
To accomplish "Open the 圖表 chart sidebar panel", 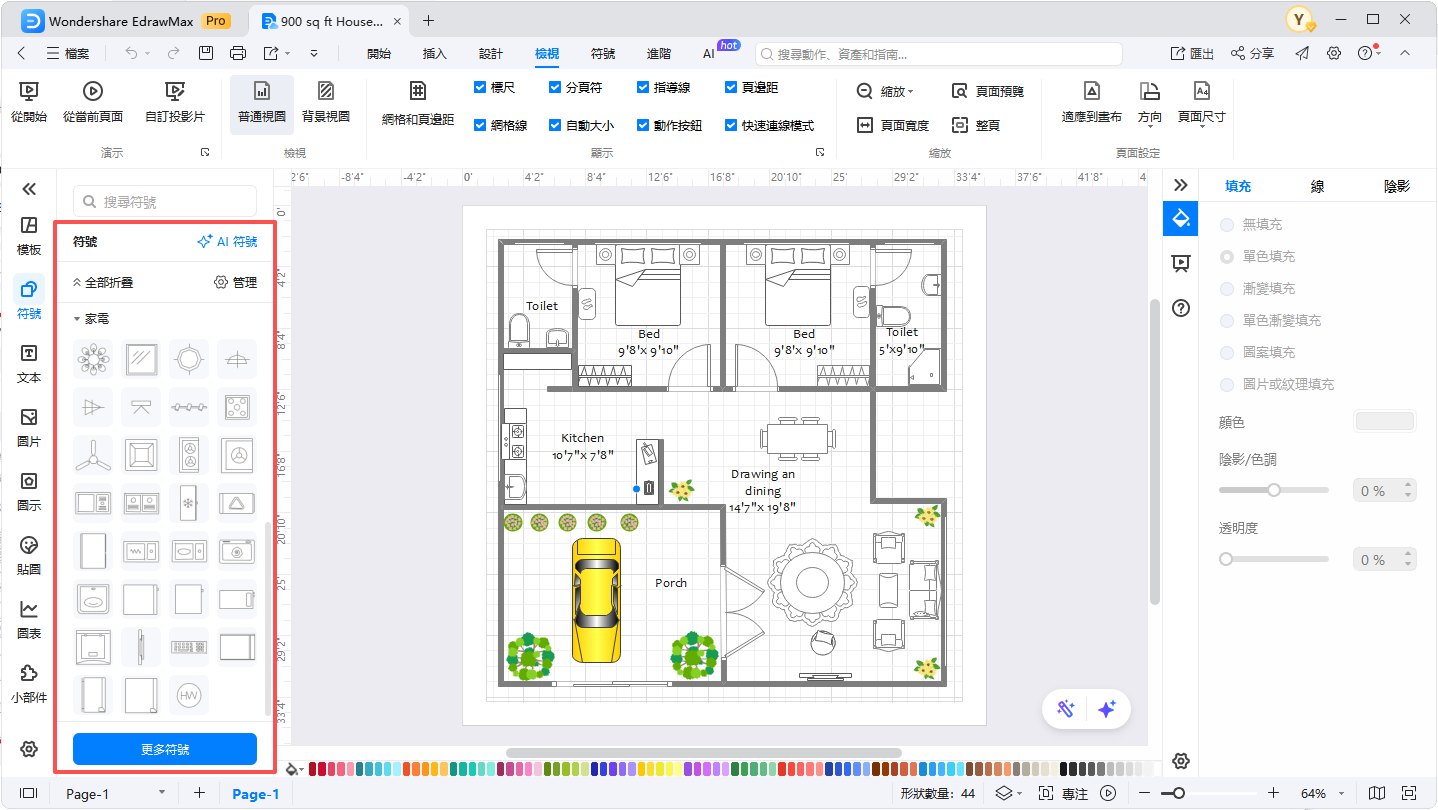I will [x=29, y=618].
